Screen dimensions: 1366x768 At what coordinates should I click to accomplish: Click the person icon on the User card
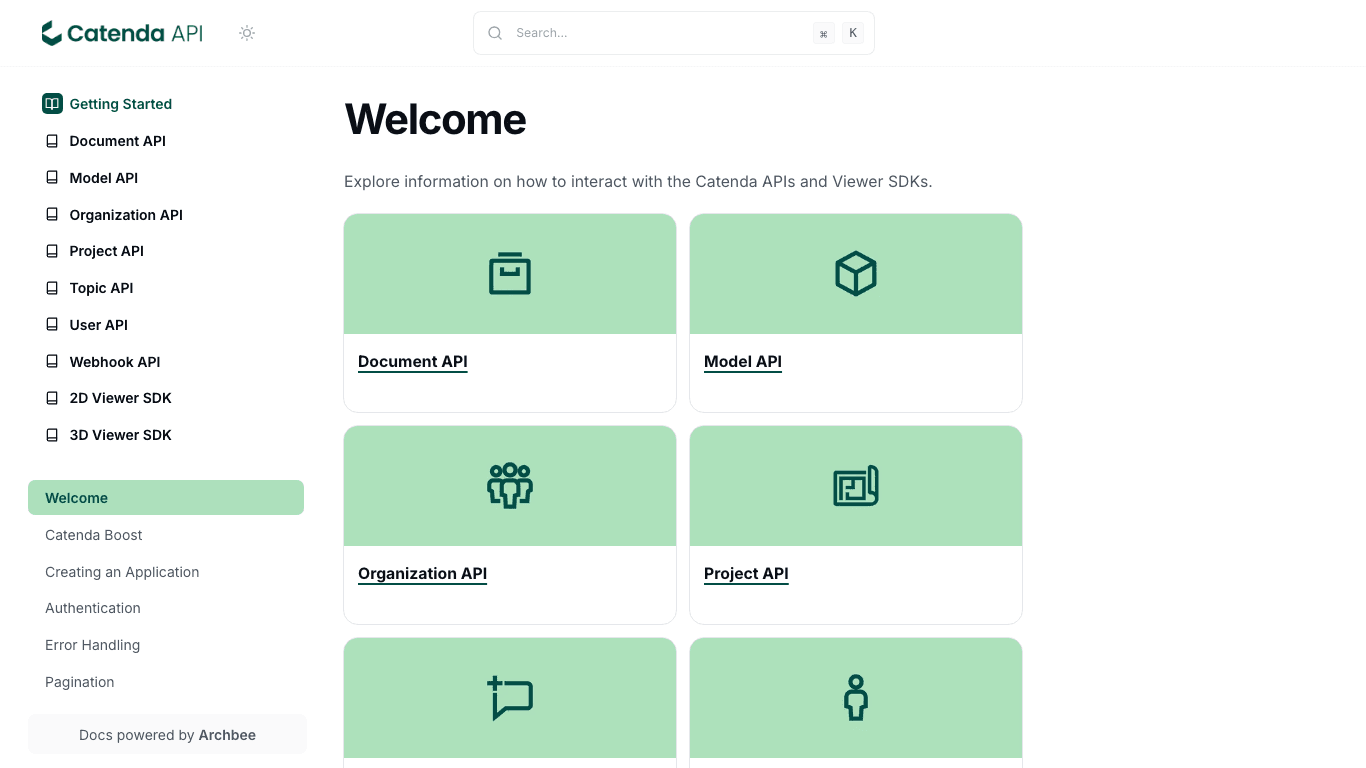tap(855, 698)
